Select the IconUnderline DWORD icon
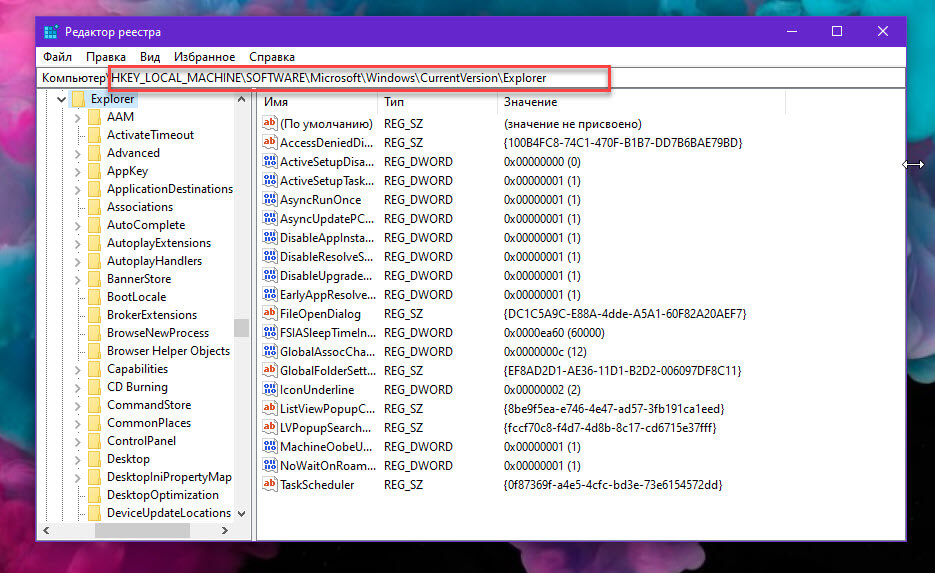Viewport: 935px width, 573px height. [x=270, y=389]
